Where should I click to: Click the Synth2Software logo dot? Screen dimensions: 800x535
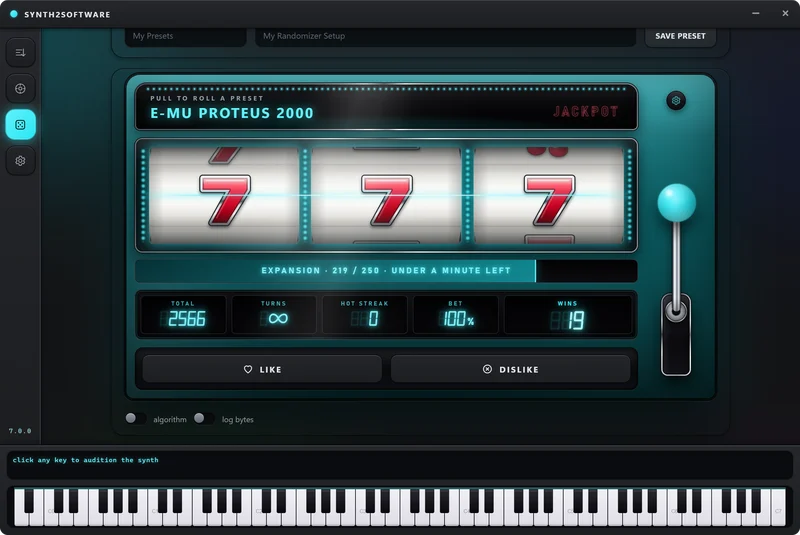coord(14,14)
